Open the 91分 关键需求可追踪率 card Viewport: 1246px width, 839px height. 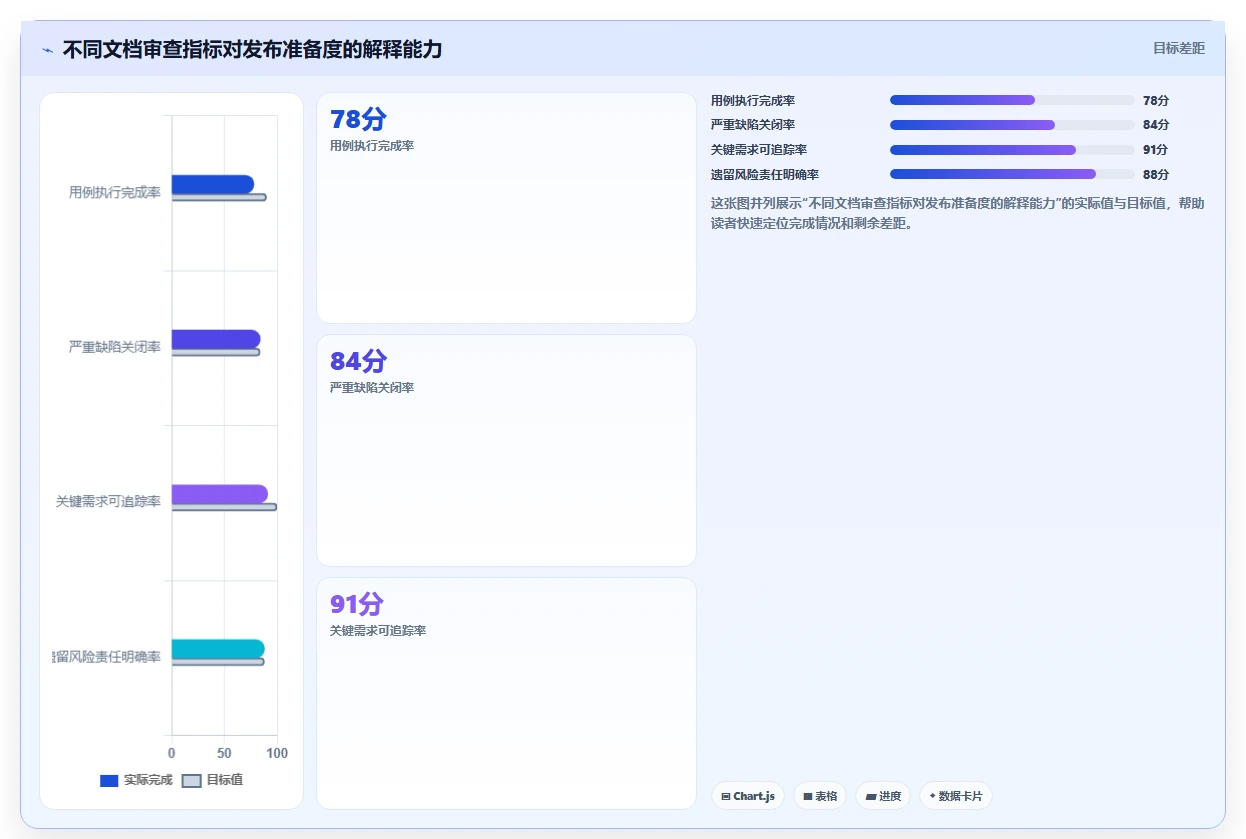point(506,693)
